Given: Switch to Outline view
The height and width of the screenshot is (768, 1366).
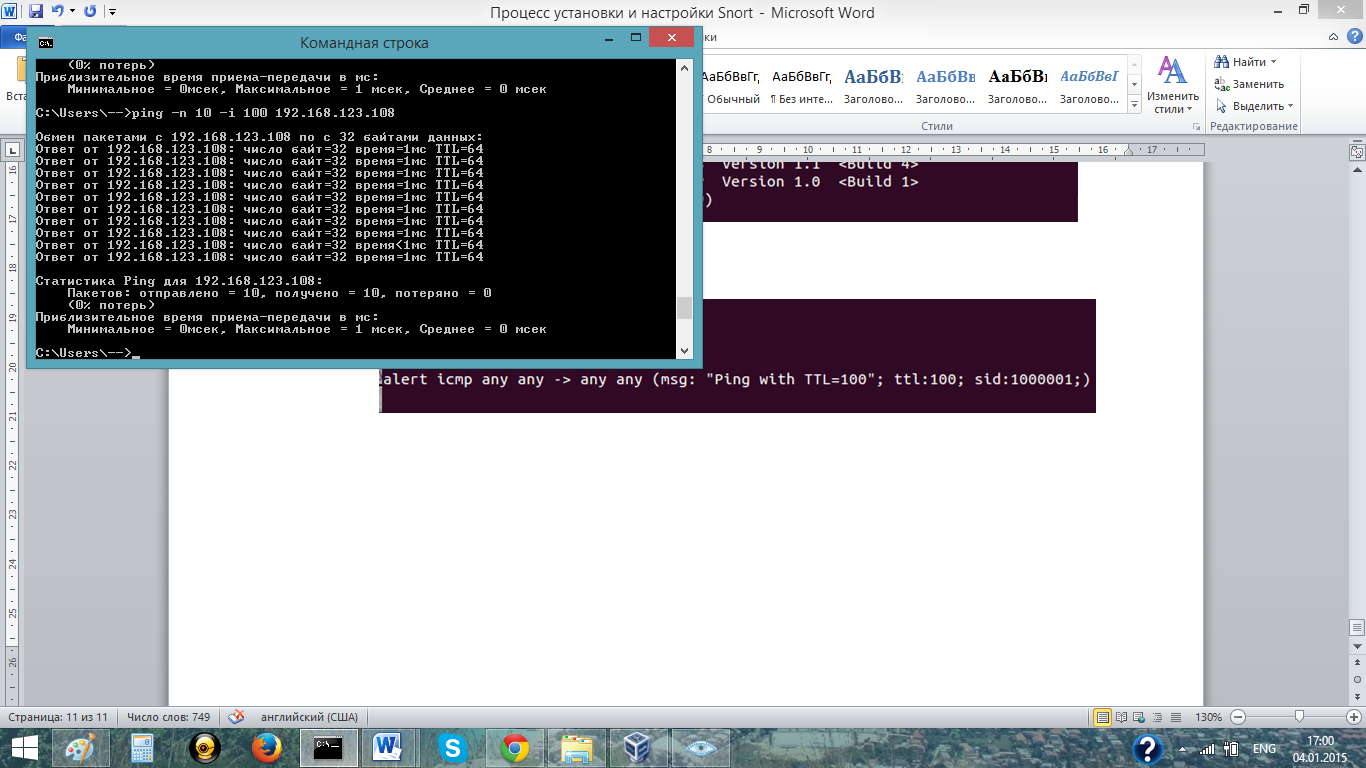Looking at the screenshot, I should (x=1158, y=717).
